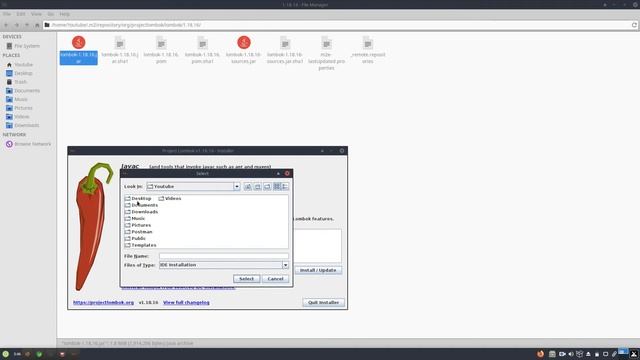Open Firefox from the taskbar tray
Viewport: 640px width, 360px height.
click(x=540, y=354)
